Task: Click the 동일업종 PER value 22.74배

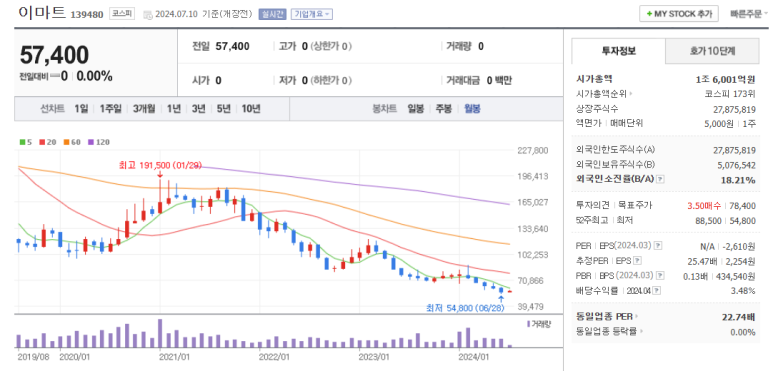Action: click(739, 316)
